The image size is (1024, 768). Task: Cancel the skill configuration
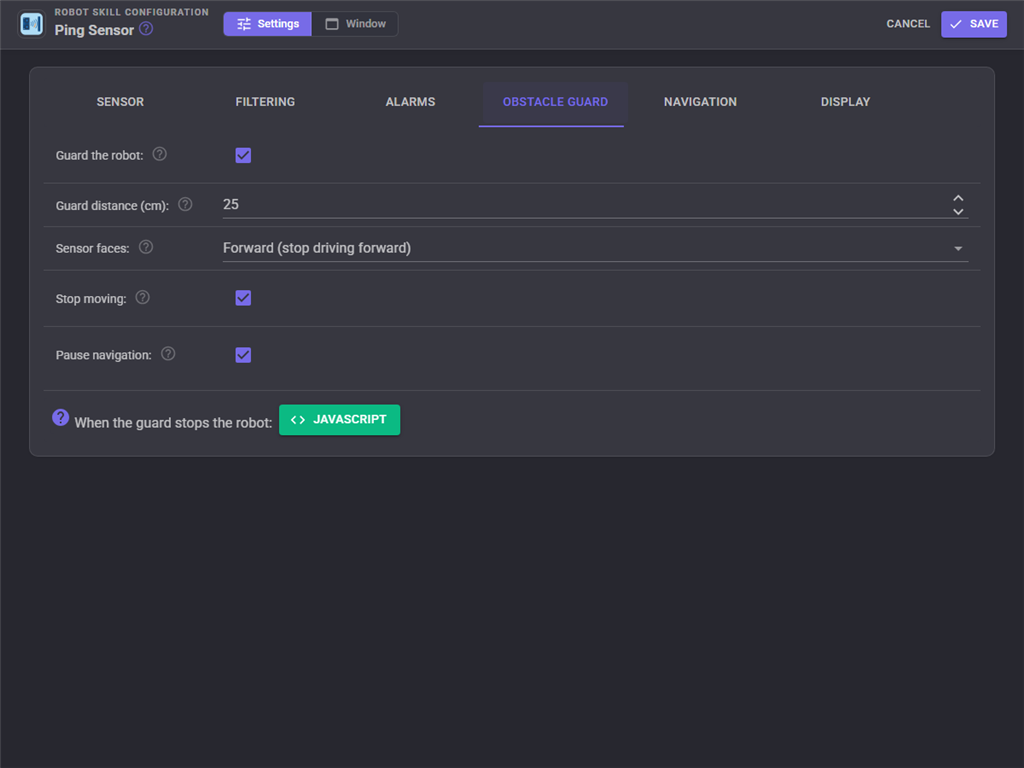click(908, 24)
